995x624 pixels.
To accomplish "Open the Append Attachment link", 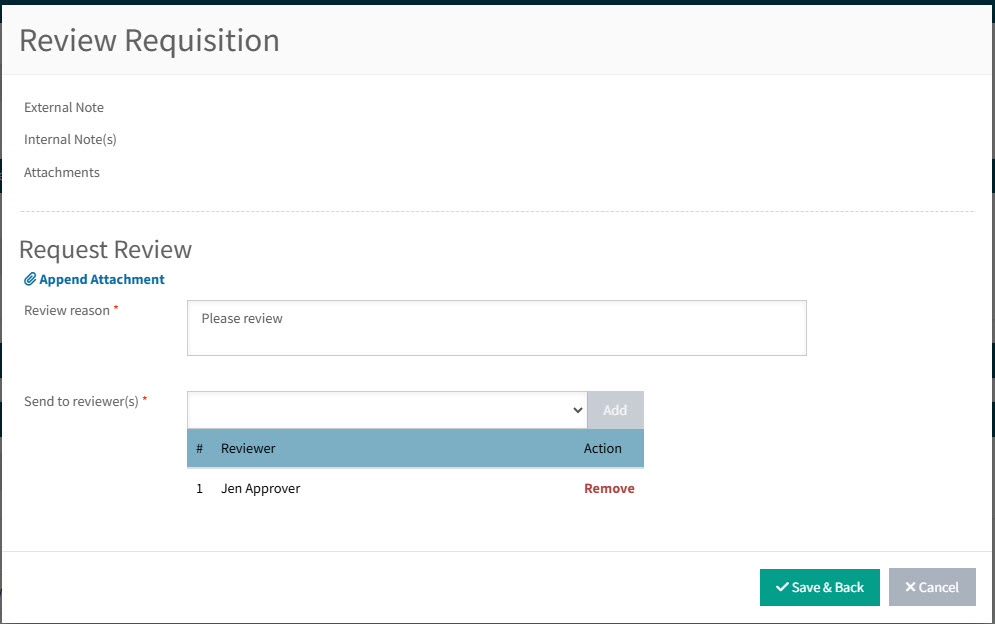I will pos(100,279).
